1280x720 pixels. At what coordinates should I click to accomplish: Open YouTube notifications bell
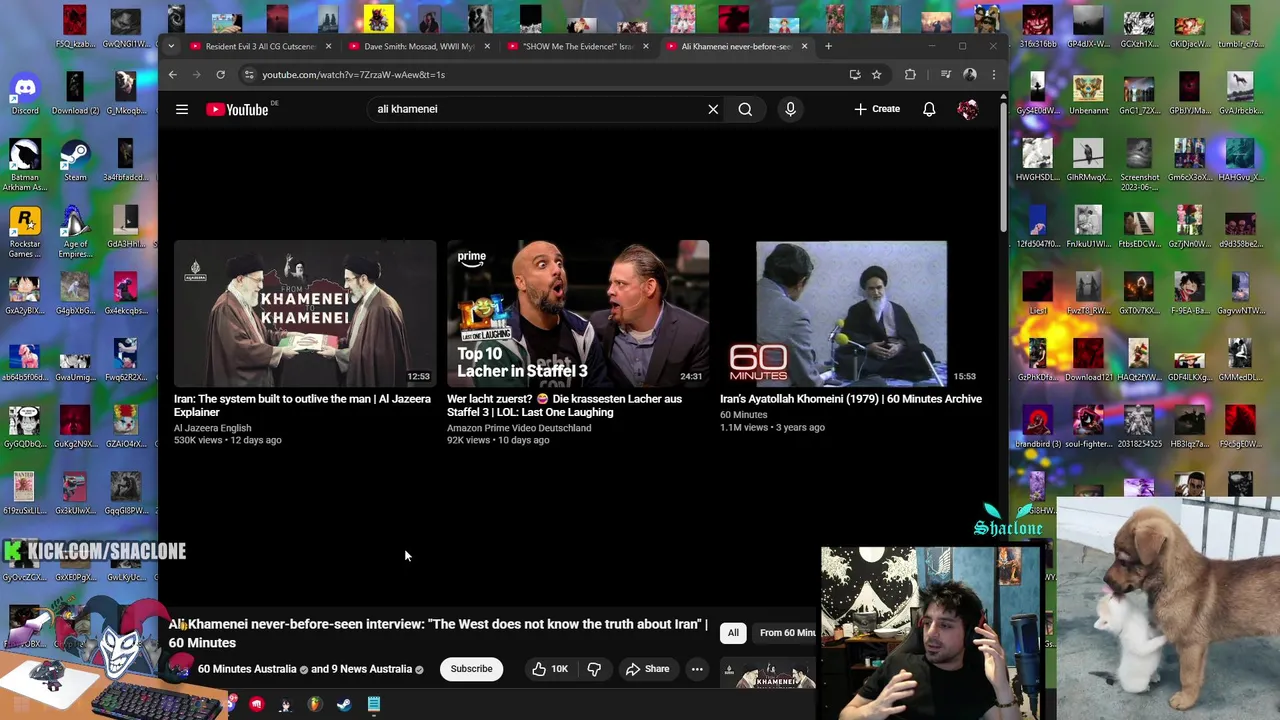point(929,109)
